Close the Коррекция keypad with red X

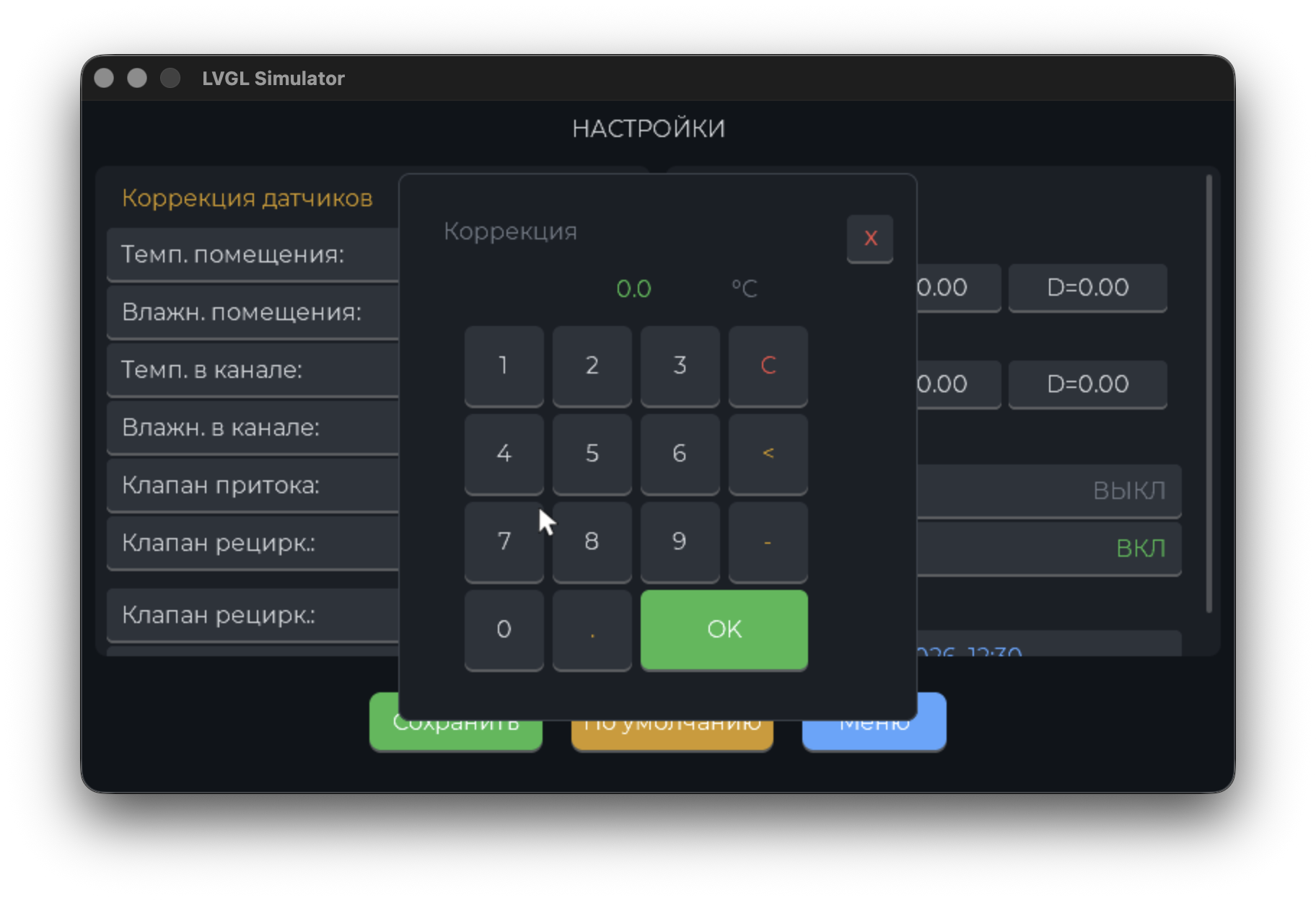(869, 238)
